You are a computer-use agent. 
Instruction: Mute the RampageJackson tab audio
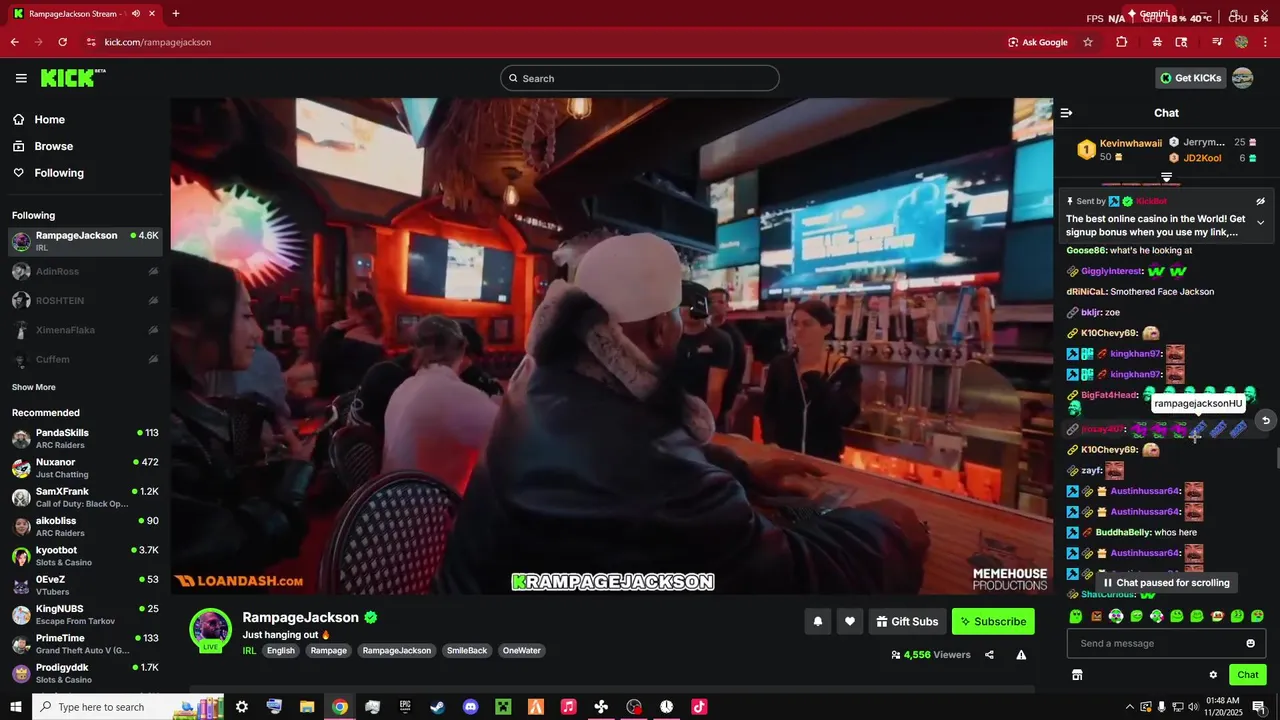(135, 14)
